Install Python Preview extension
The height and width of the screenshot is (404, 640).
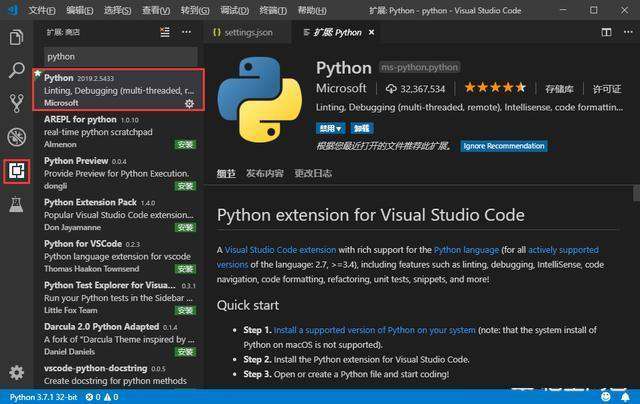click(185, 186)
